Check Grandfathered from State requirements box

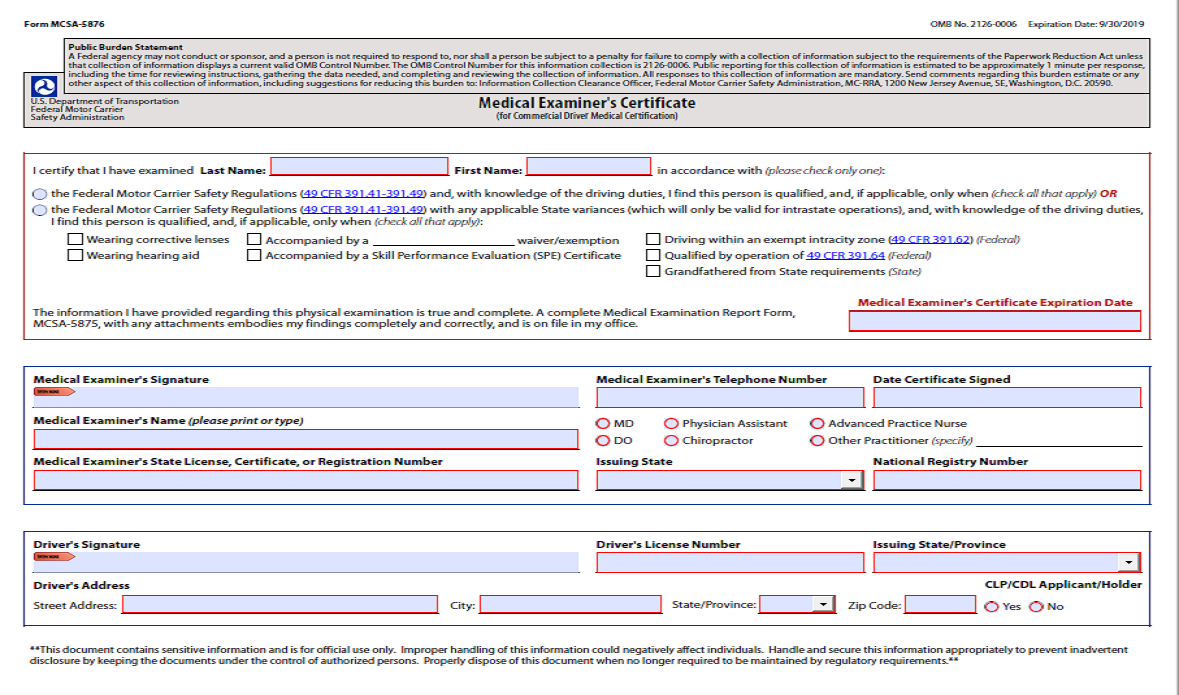pyautogui.click(x=653, y=271)
